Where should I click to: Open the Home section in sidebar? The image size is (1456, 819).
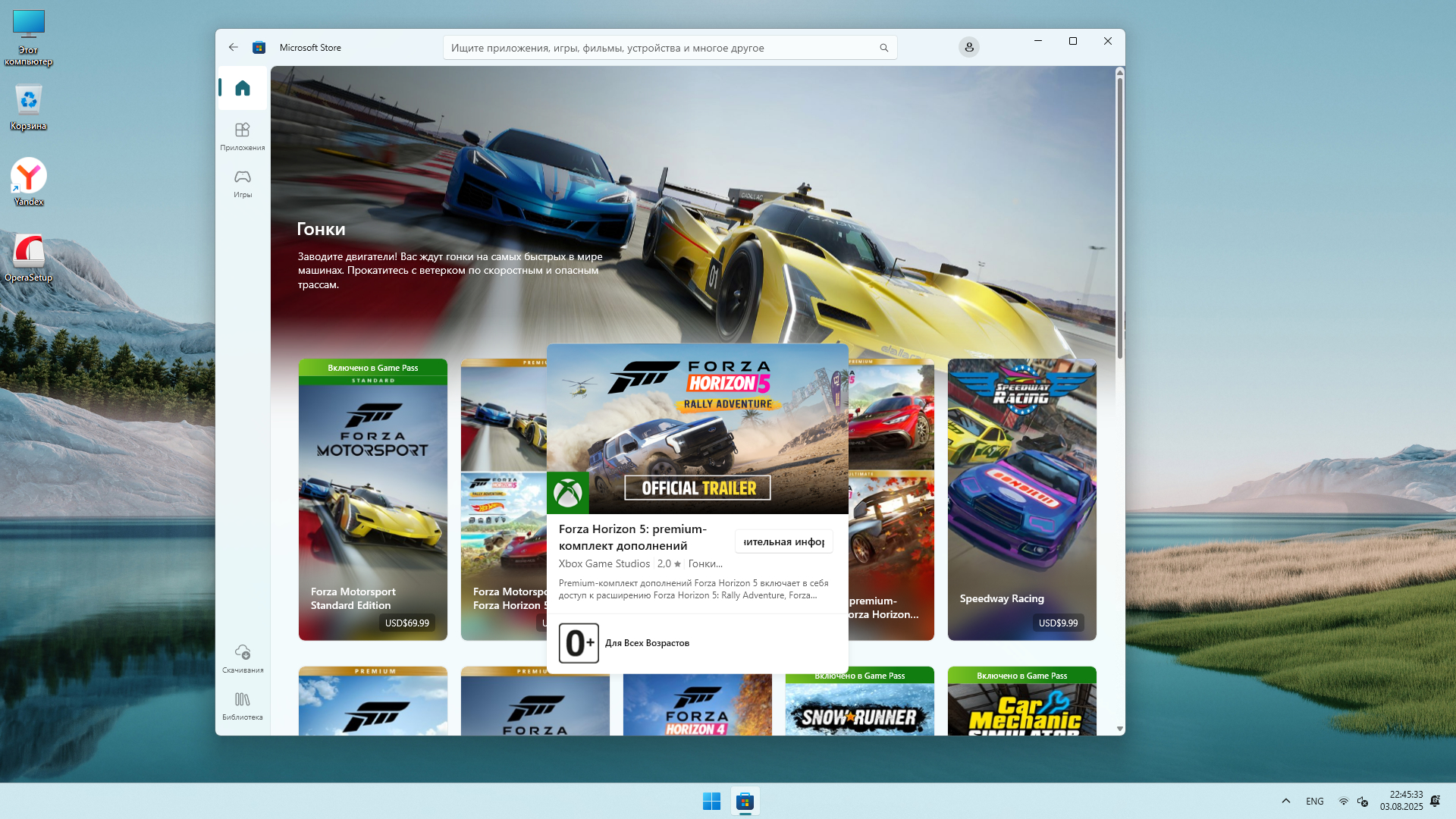[x=242, y=89]
